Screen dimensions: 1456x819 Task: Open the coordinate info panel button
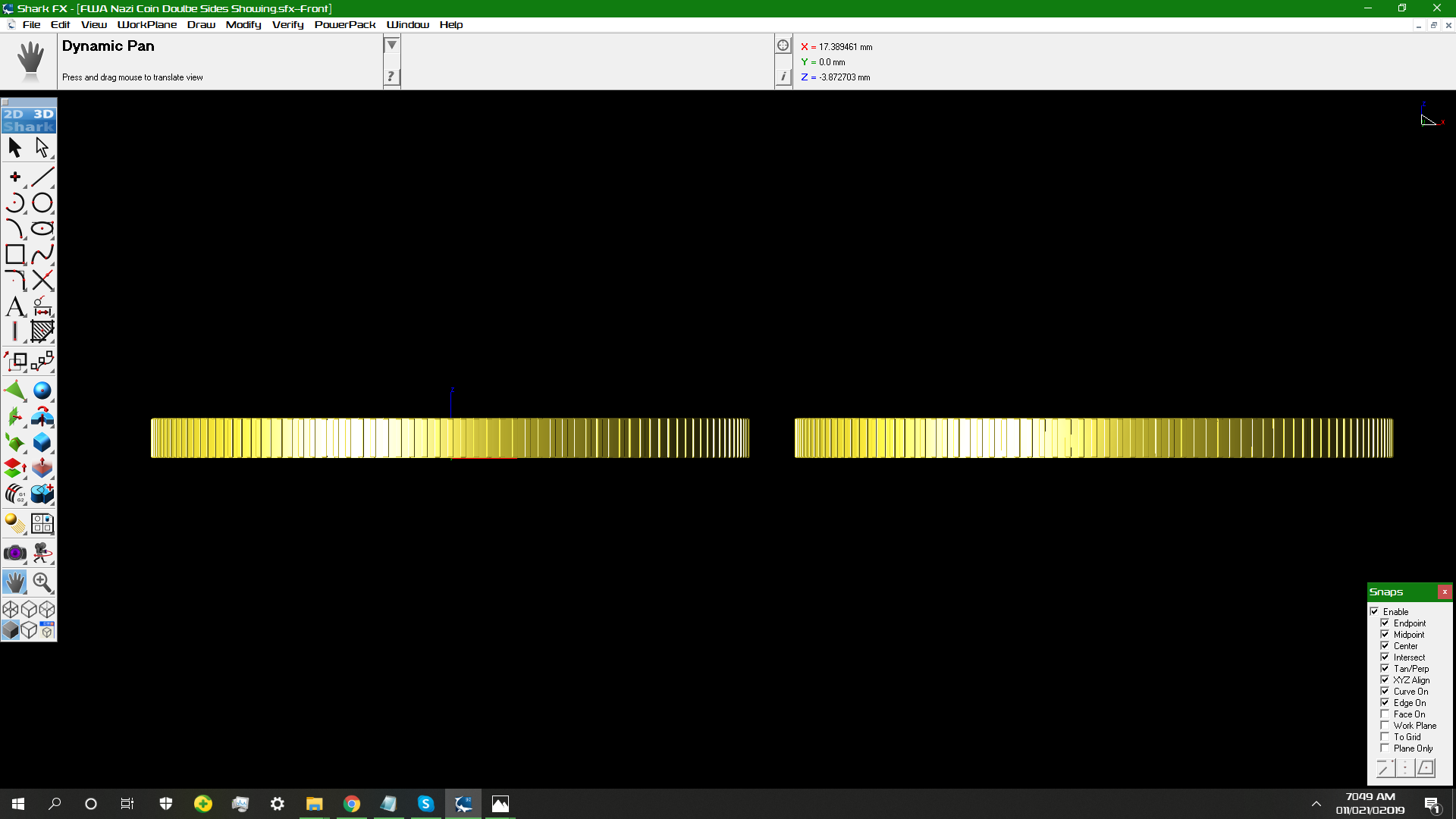(x=783, y=77)
